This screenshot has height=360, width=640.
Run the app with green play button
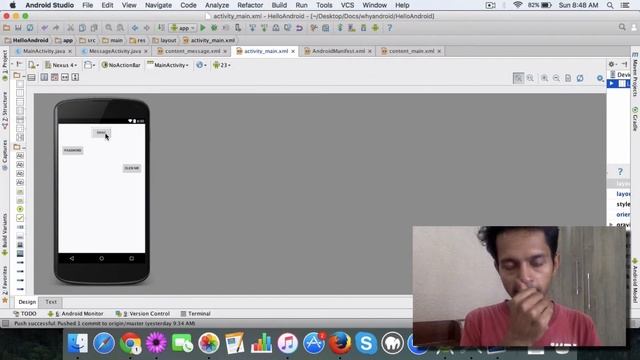click(x=203, y=28)
